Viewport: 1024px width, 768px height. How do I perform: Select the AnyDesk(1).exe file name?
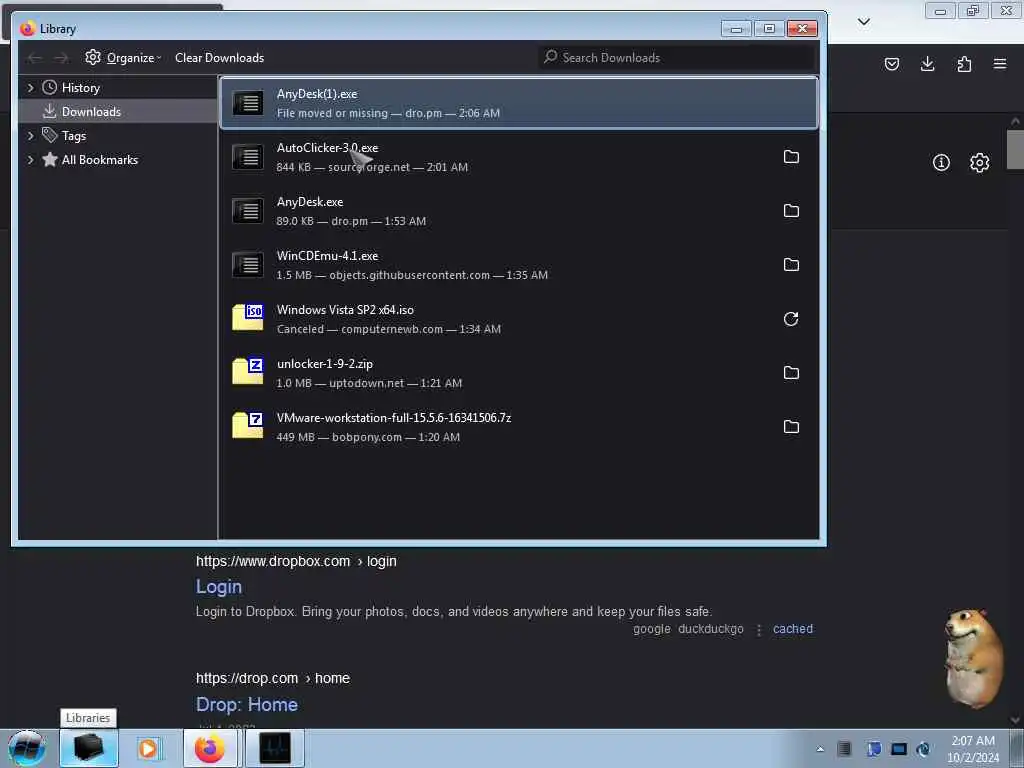point(317,94)
